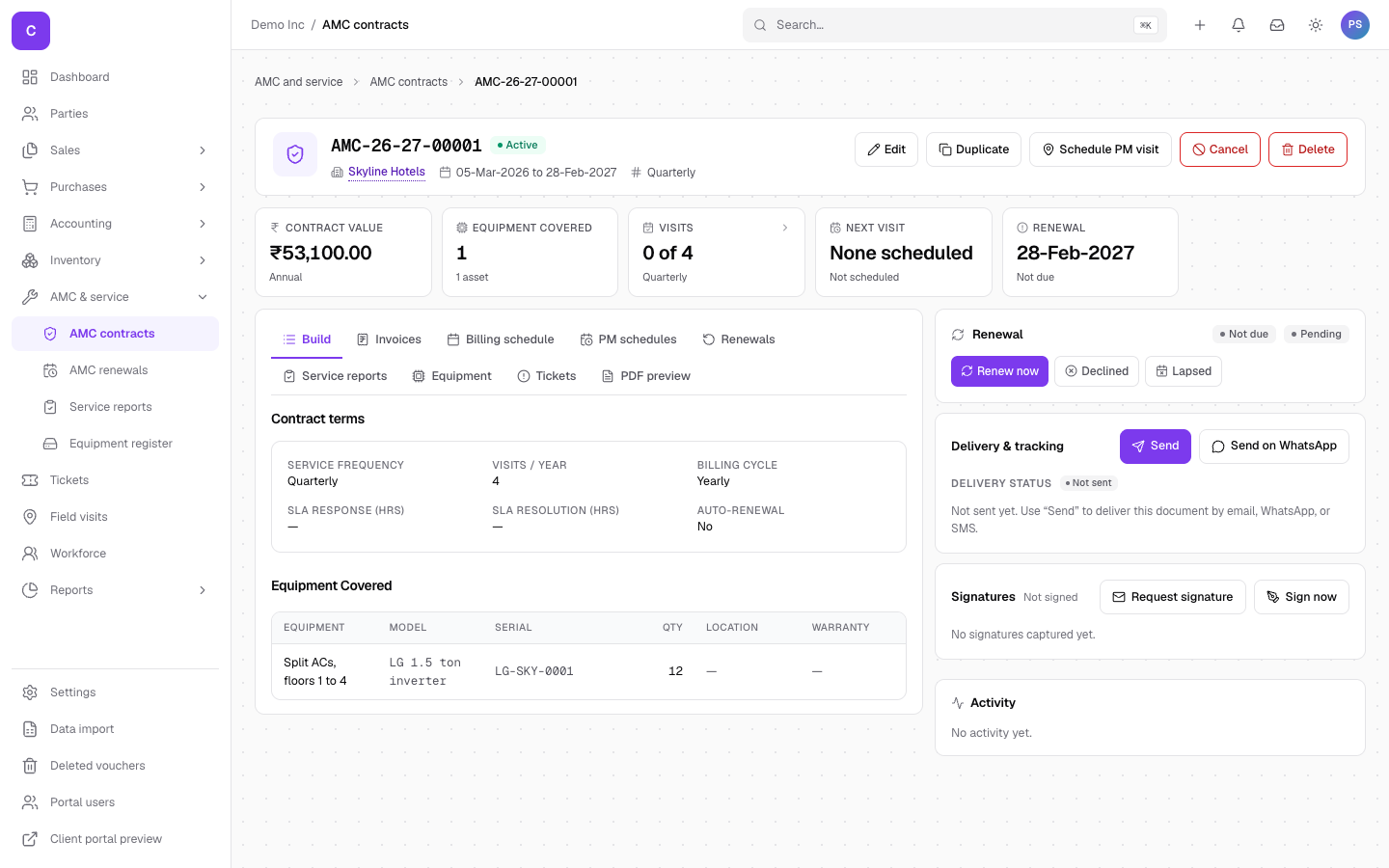Open notifications bell icon
The height and width of the screenshot is (868, 1389).
pos(1239,25)
